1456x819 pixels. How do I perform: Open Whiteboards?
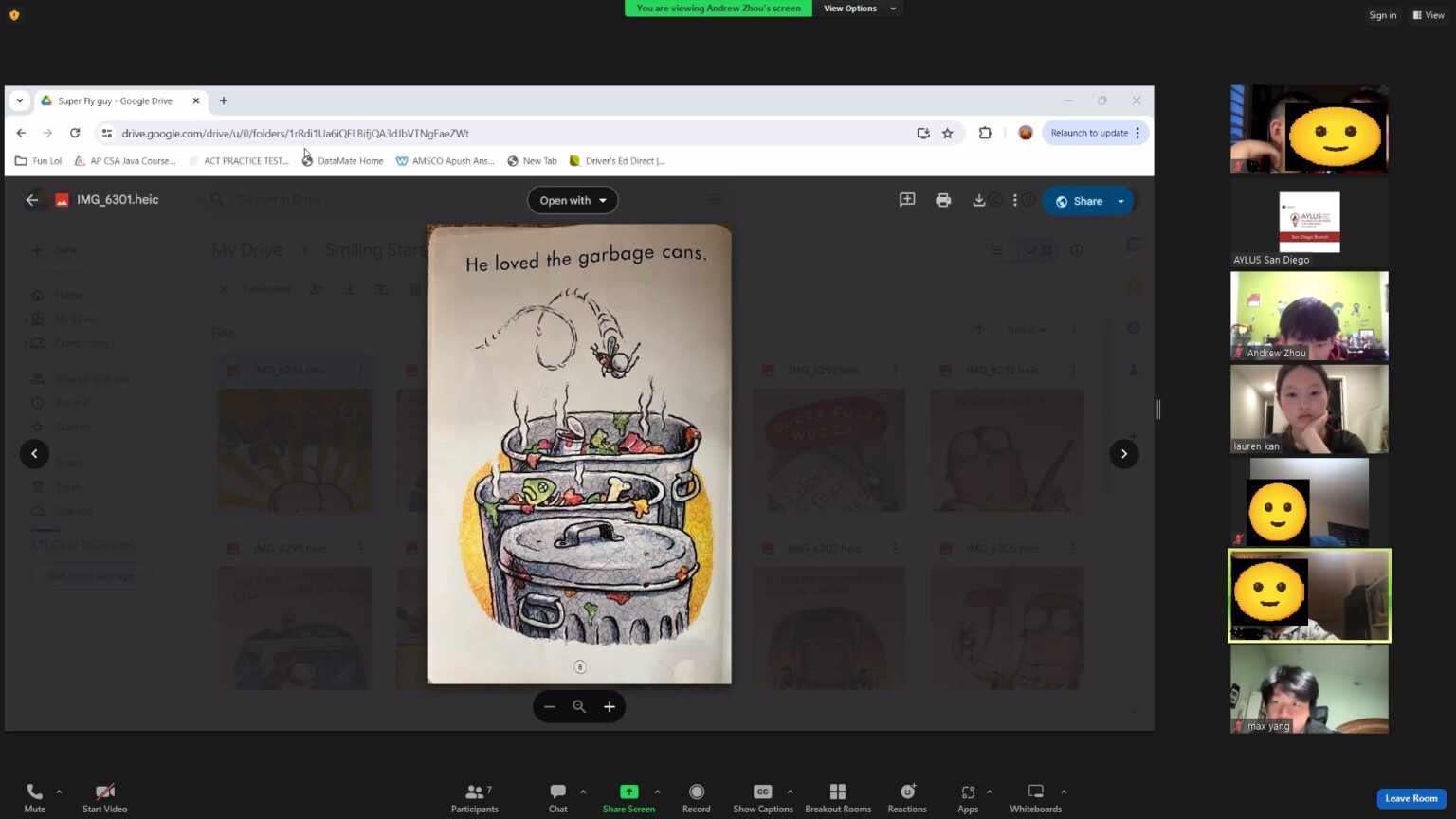click(1035, 797)
